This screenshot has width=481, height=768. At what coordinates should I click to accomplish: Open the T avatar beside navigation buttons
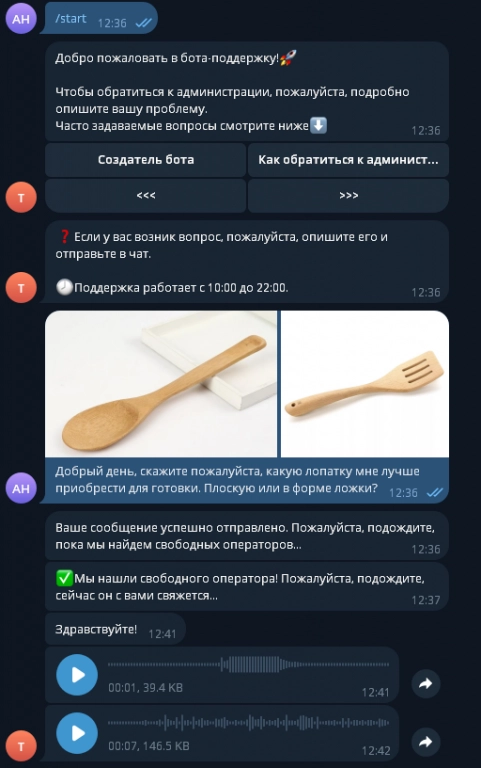[21, 197]
